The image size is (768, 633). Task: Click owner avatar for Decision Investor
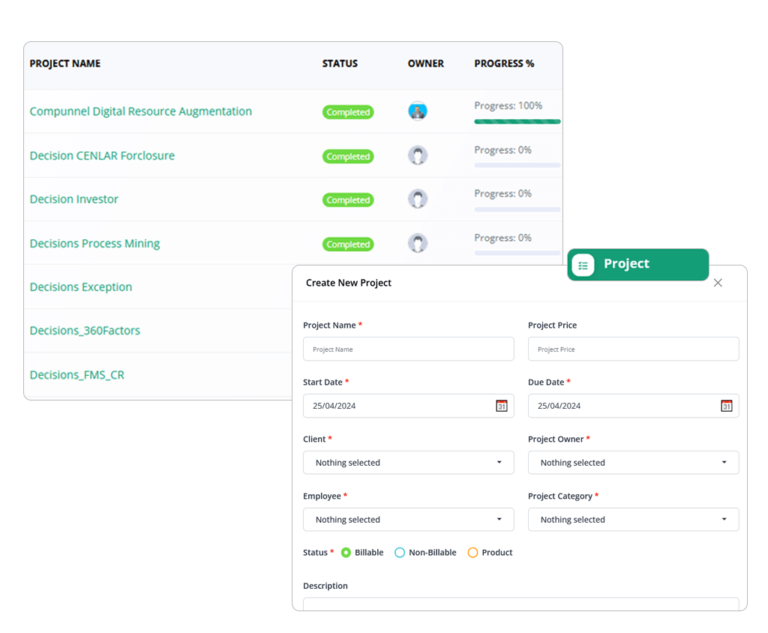pos(417,199)
